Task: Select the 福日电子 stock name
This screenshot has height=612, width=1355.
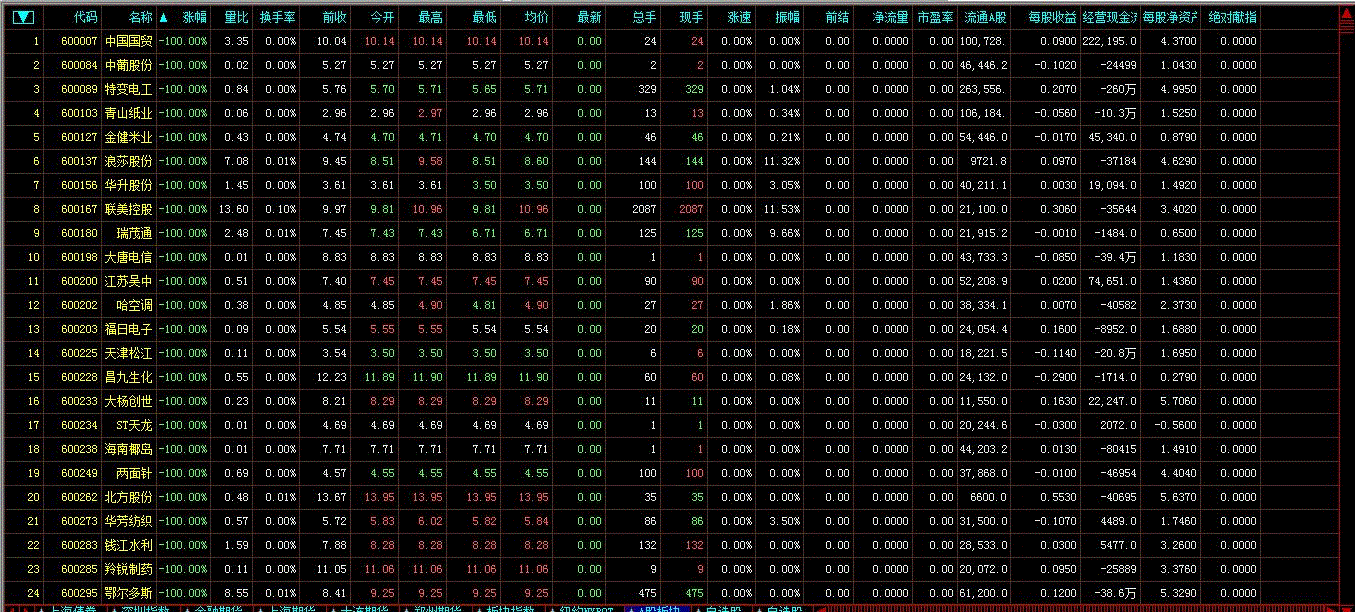Action: click(129, 329)
